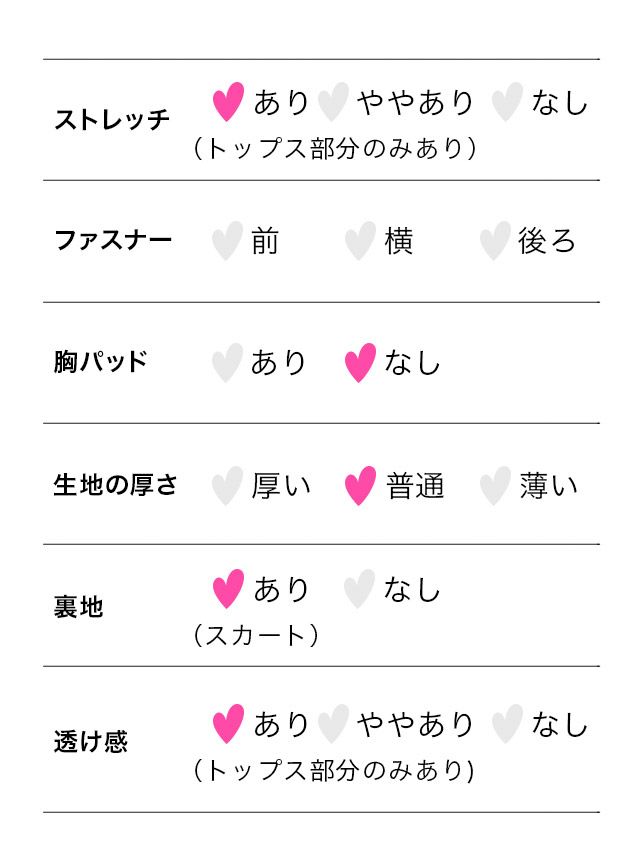
Task: Select pink heart for 生地の厚さ 普通
Action: tap(360, 486)
